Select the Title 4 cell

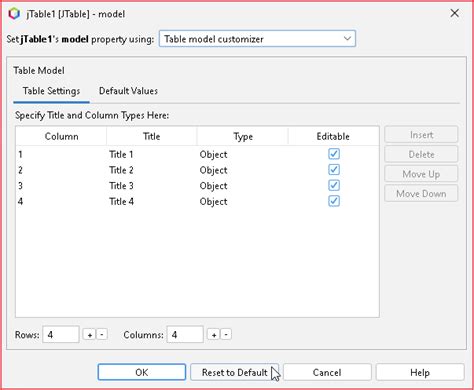click(152, 201)
